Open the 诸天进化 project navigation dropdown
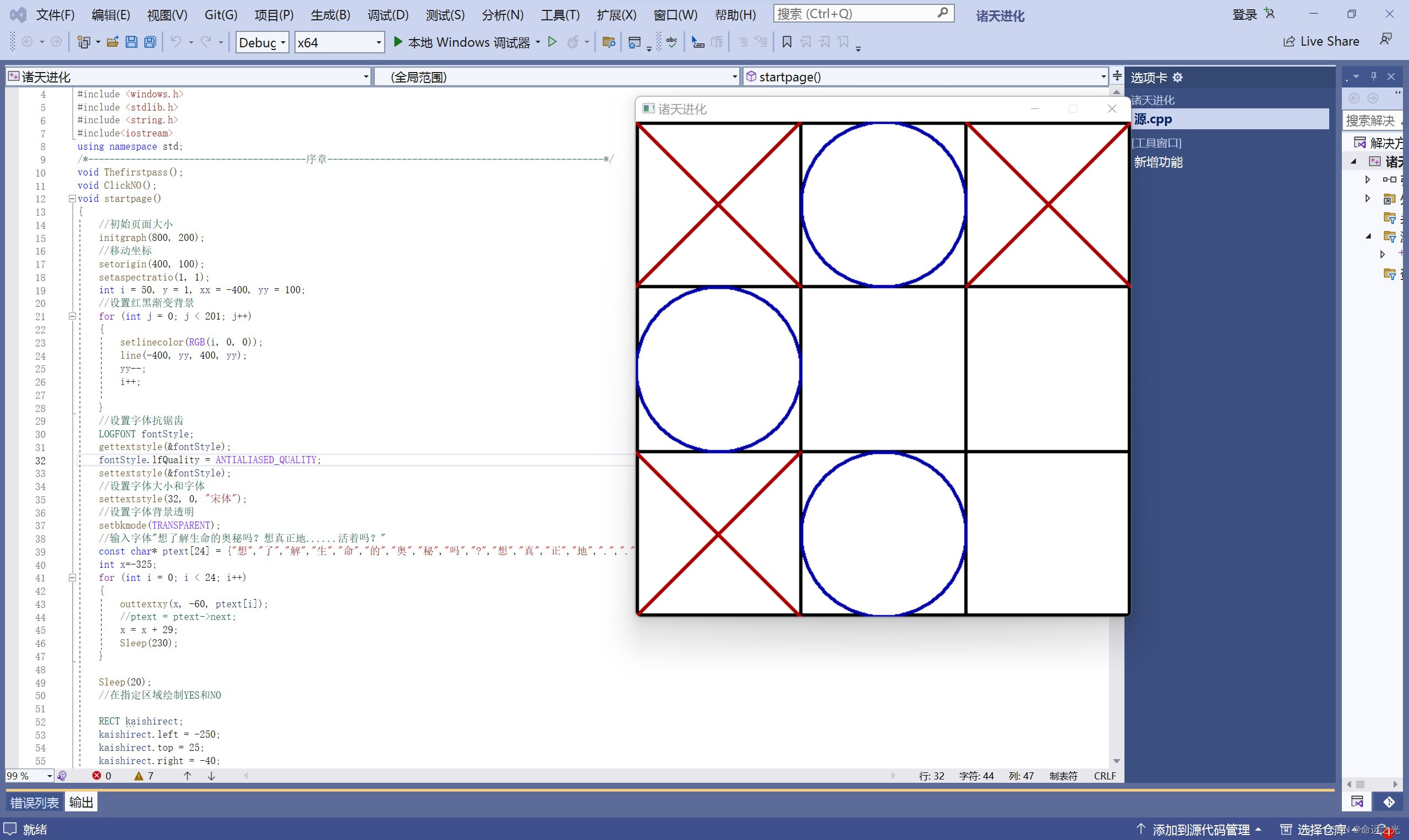 click(x=189, y=76)
